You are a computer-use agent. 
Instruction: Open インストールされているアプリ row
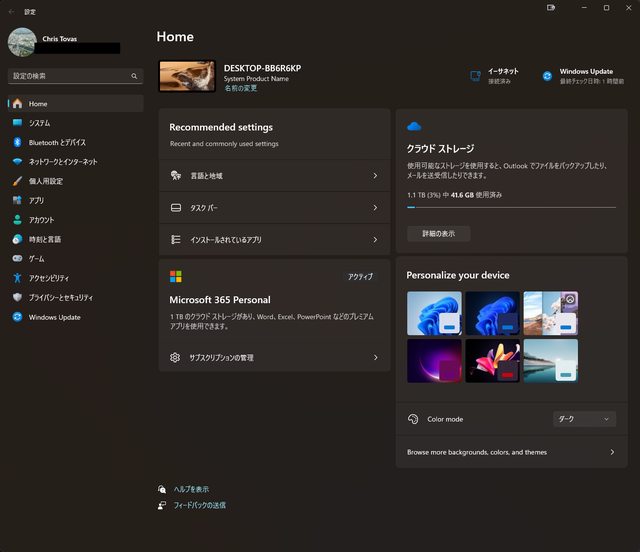coord(274,240)
